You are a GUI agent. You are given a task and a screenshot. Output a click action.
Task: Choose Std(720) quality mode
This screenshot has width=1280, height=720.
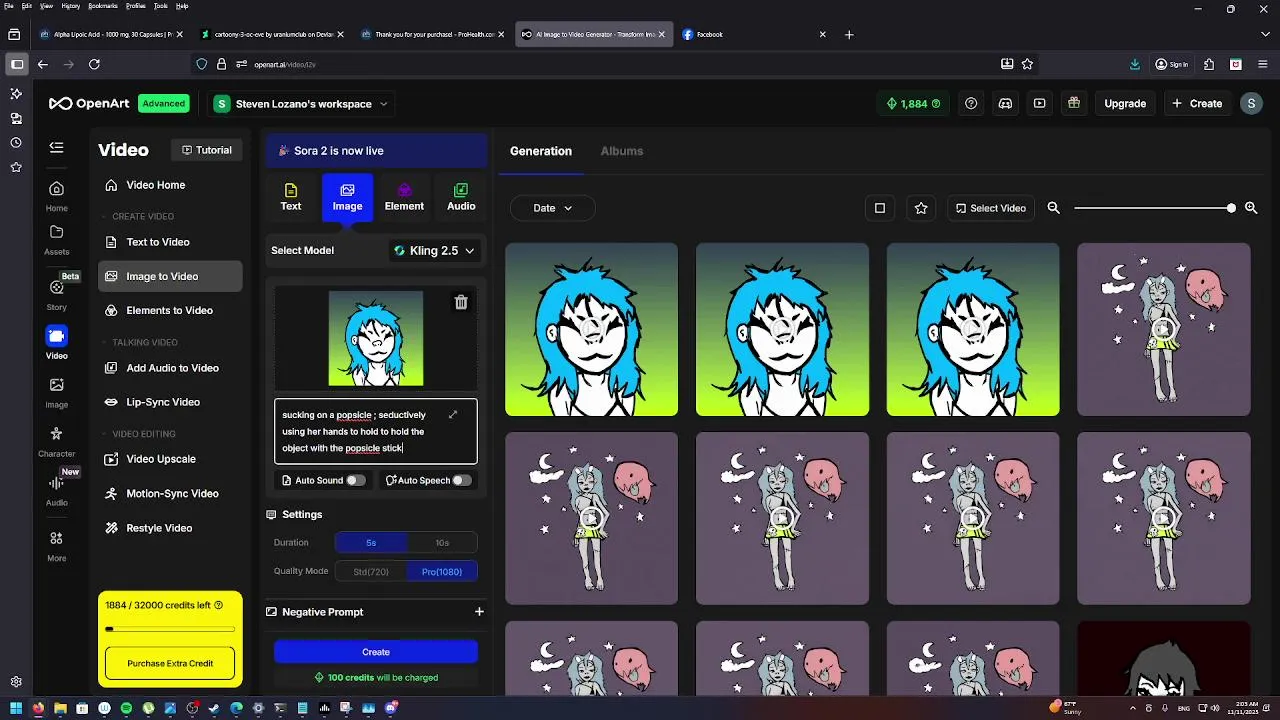point(371,572)
